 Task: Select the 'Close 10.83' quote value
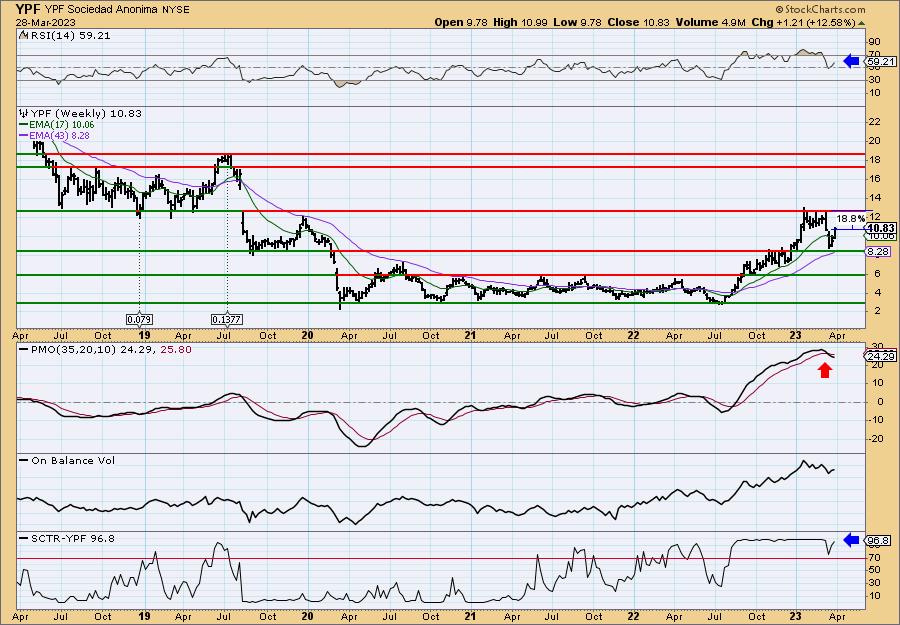coord(638,22)
